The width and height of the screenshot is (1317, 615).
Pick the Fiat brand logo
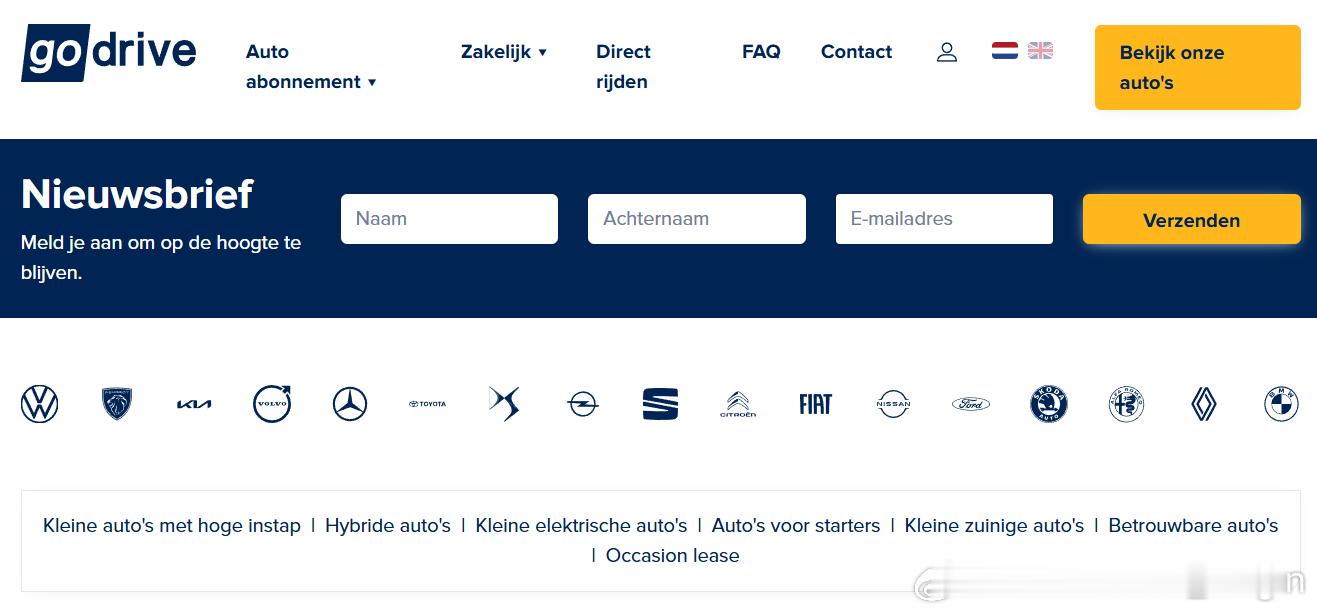(815, 404)
